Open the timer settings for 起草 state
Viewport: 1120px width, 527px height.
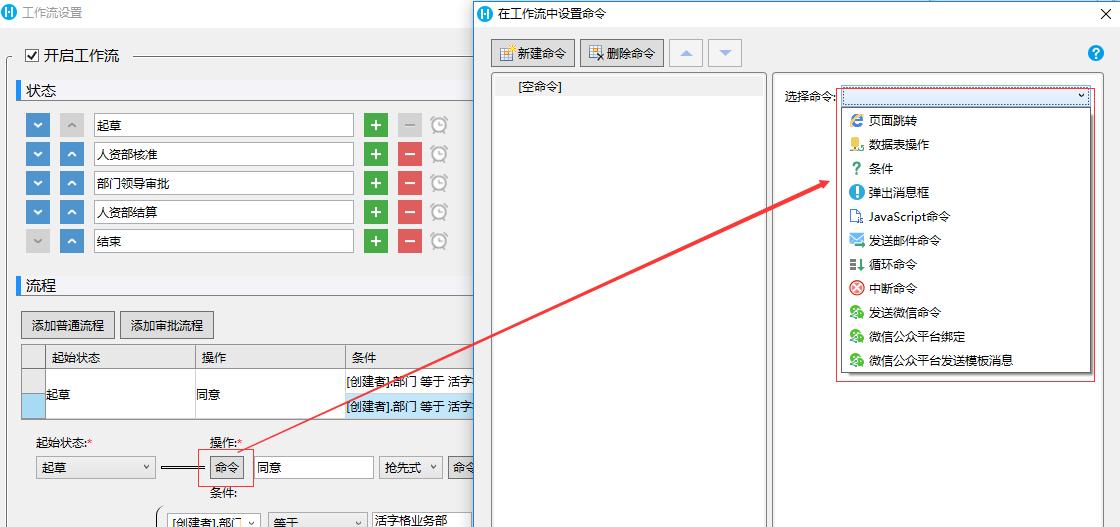coord(439,125)
